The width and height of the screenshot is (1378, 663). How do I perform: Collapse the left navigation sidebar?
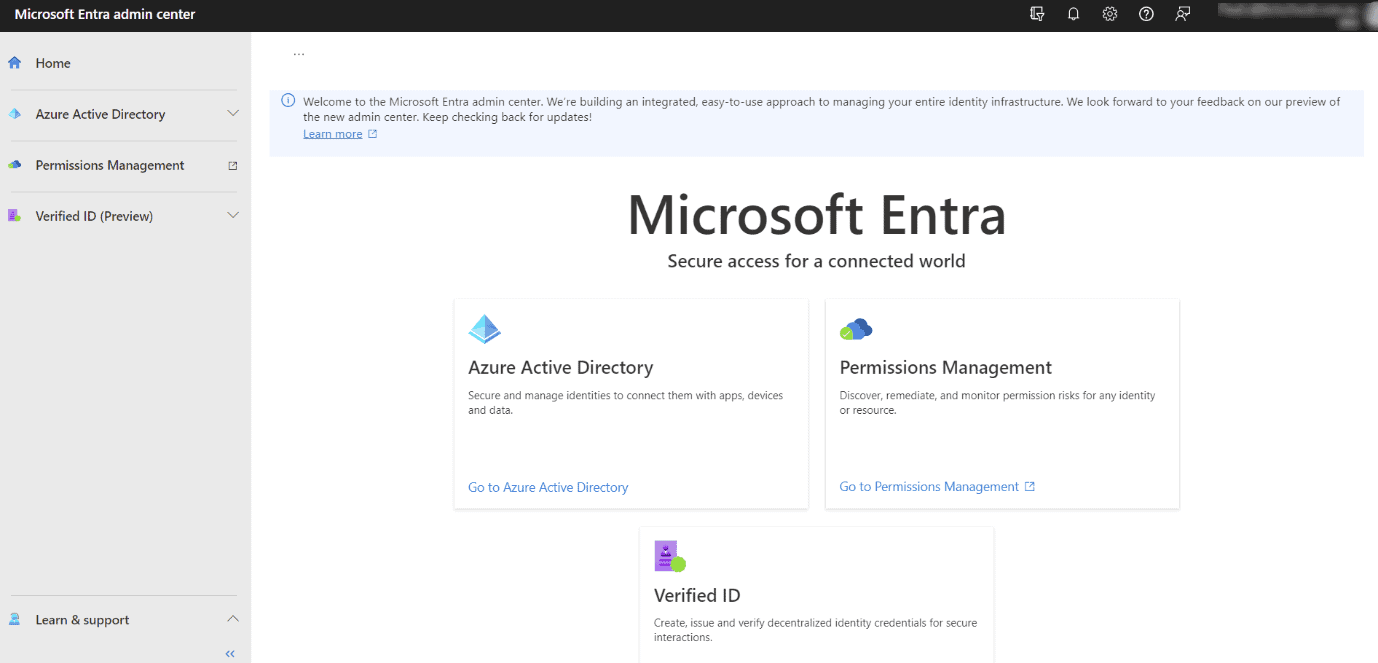[x=229, y=653]
